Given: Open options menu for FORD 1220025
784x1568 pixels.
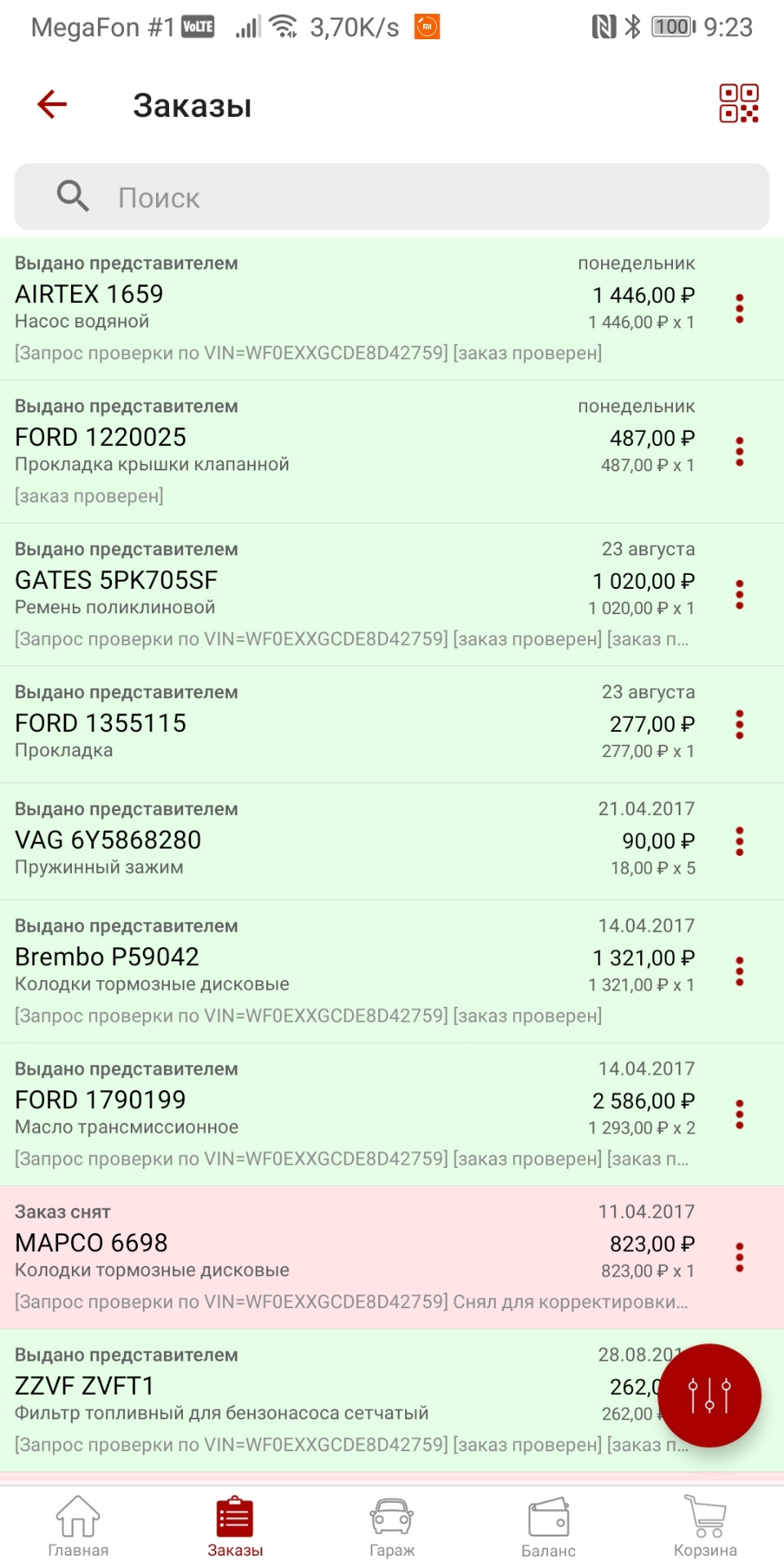Looking at the screenshot, I should coord(739,452).
